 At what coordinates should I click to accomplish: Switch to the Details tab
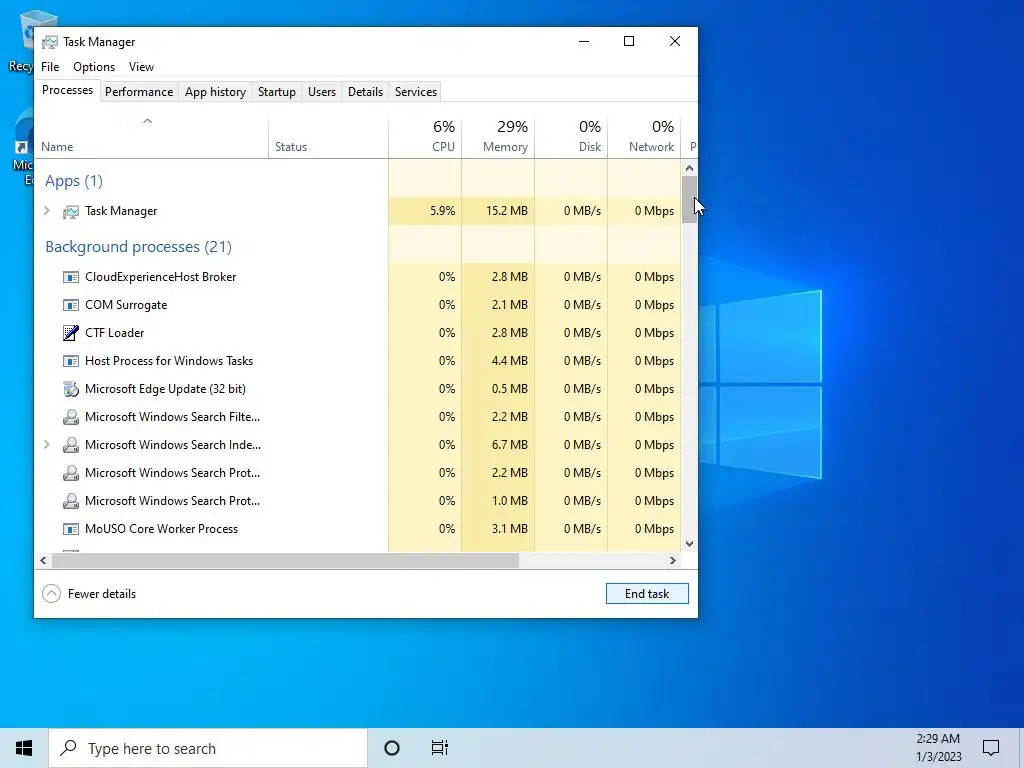pyautogui.click(x=365, y=92)
